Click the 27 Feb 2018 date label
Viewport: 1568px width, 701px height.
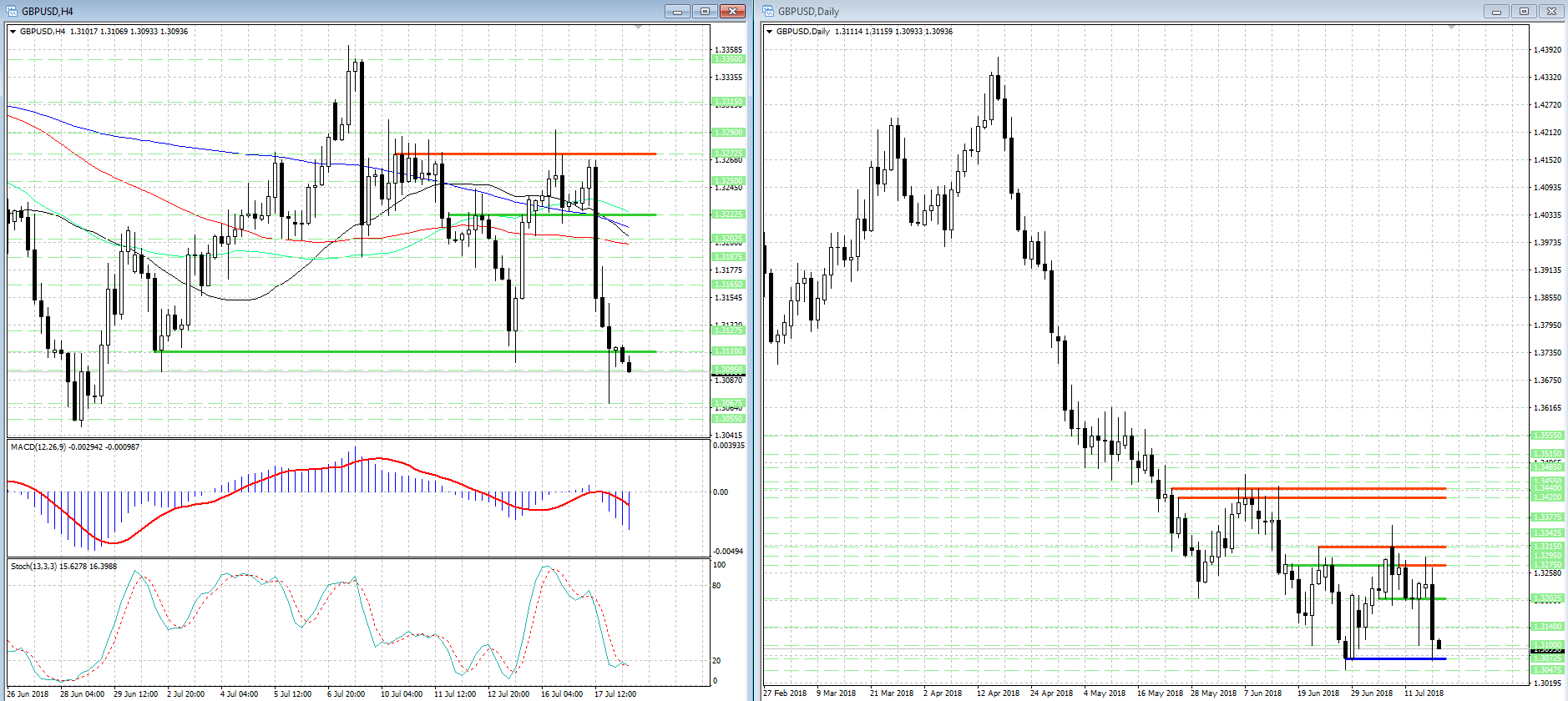tap(785, 693)
